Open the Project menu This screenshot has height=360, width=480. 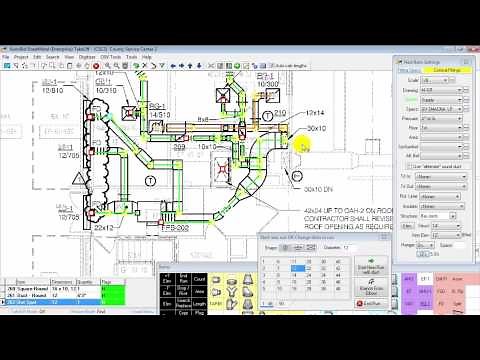21,57
